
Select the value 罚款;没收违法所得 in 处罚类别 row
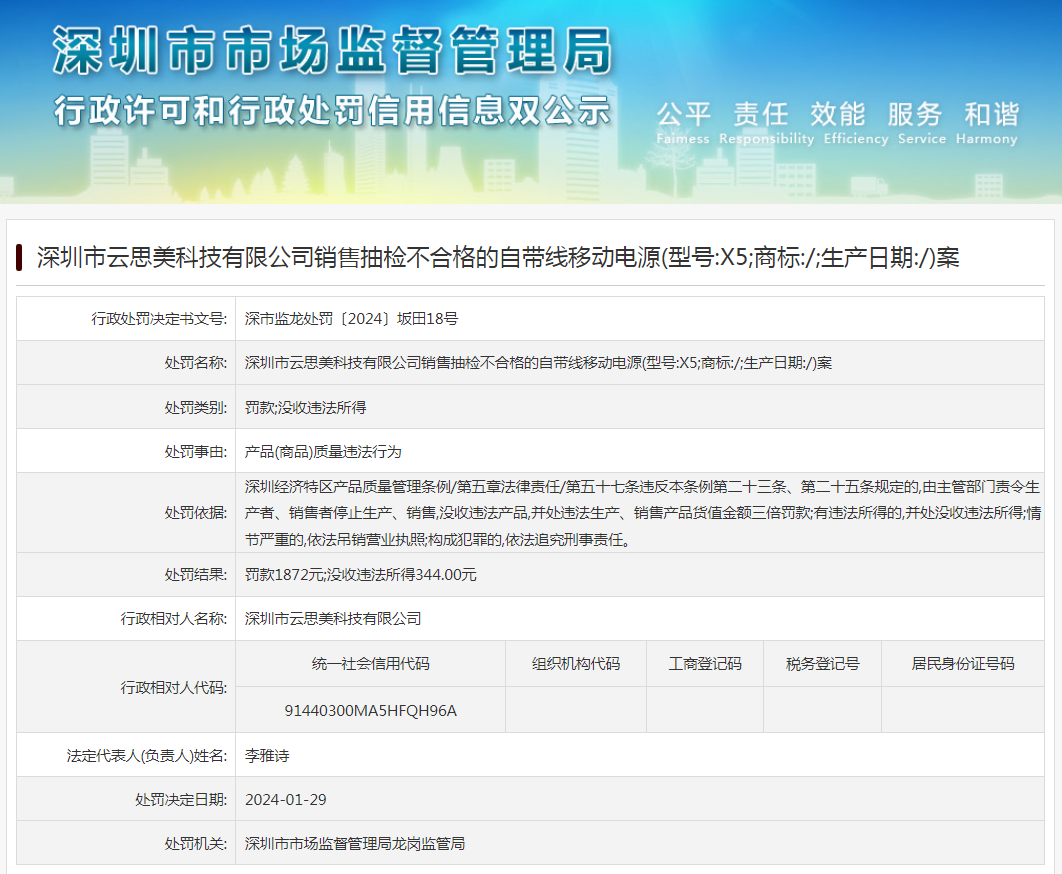305,407
